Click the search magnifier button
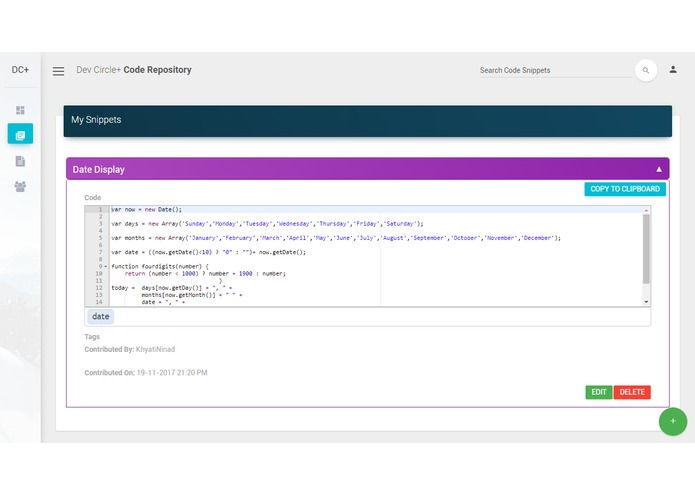 click(x=646, y=70)
